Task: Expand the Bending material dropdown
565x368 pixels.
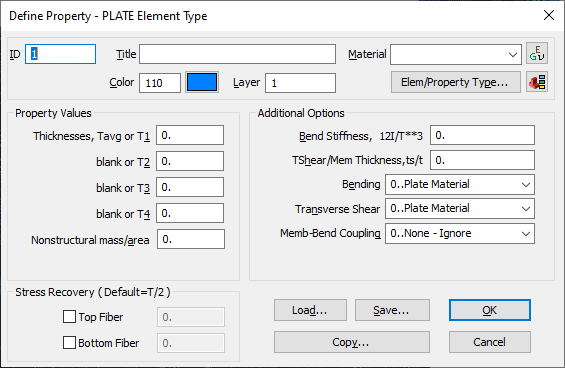Action: pos(460,185)
